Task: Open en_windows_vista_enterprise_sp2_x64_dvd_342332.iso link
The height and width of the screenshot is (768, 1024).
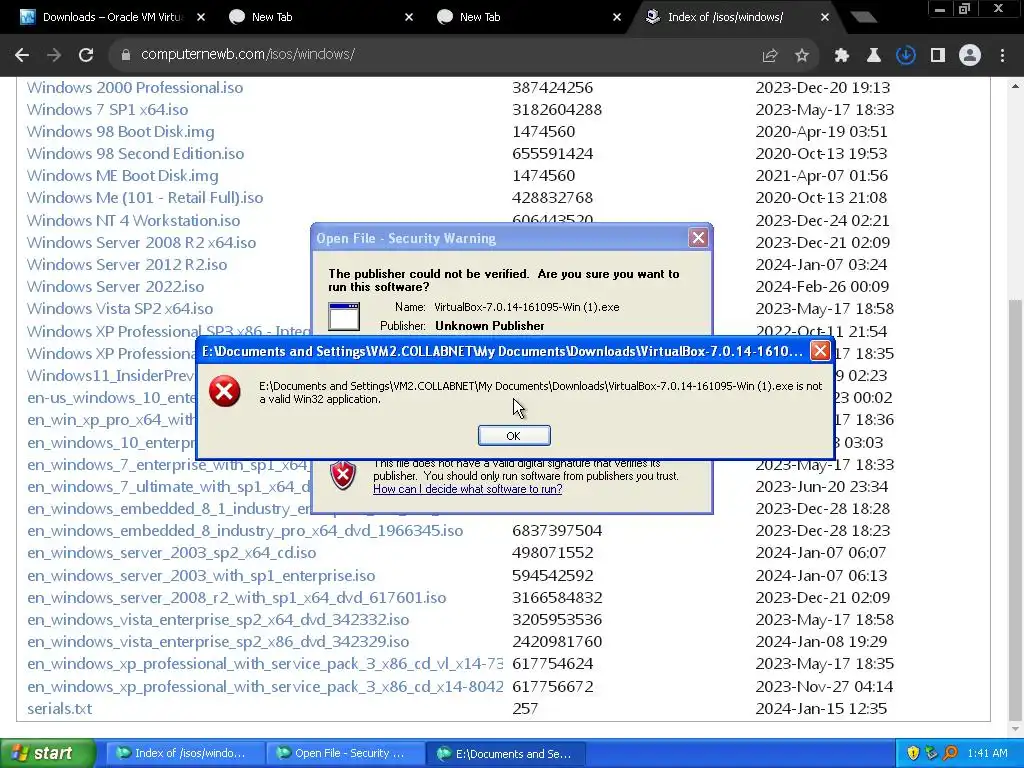Action: coord(218,620)
